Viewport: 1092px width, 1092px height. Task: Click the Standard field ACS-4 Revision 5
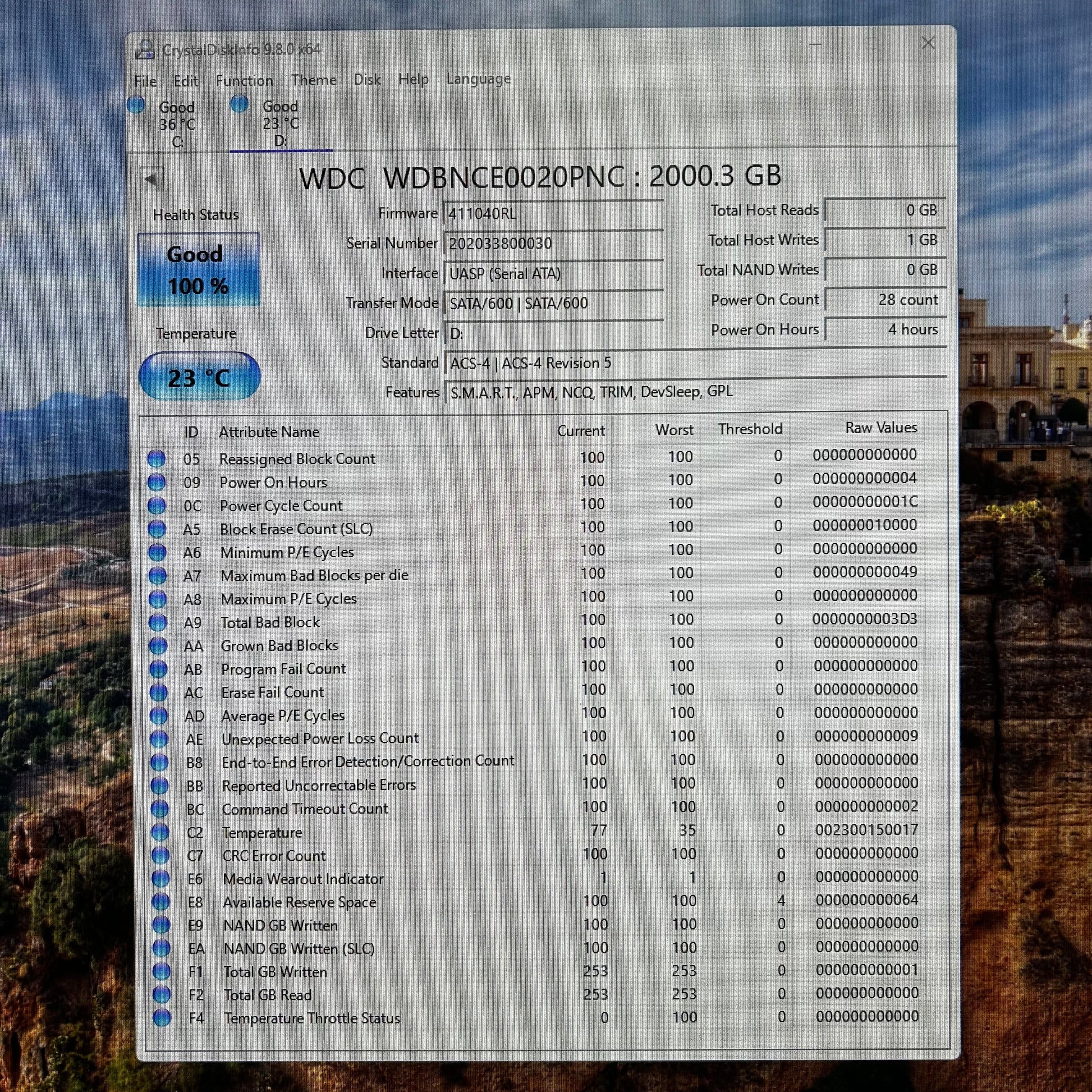click(x=696, y=363)
